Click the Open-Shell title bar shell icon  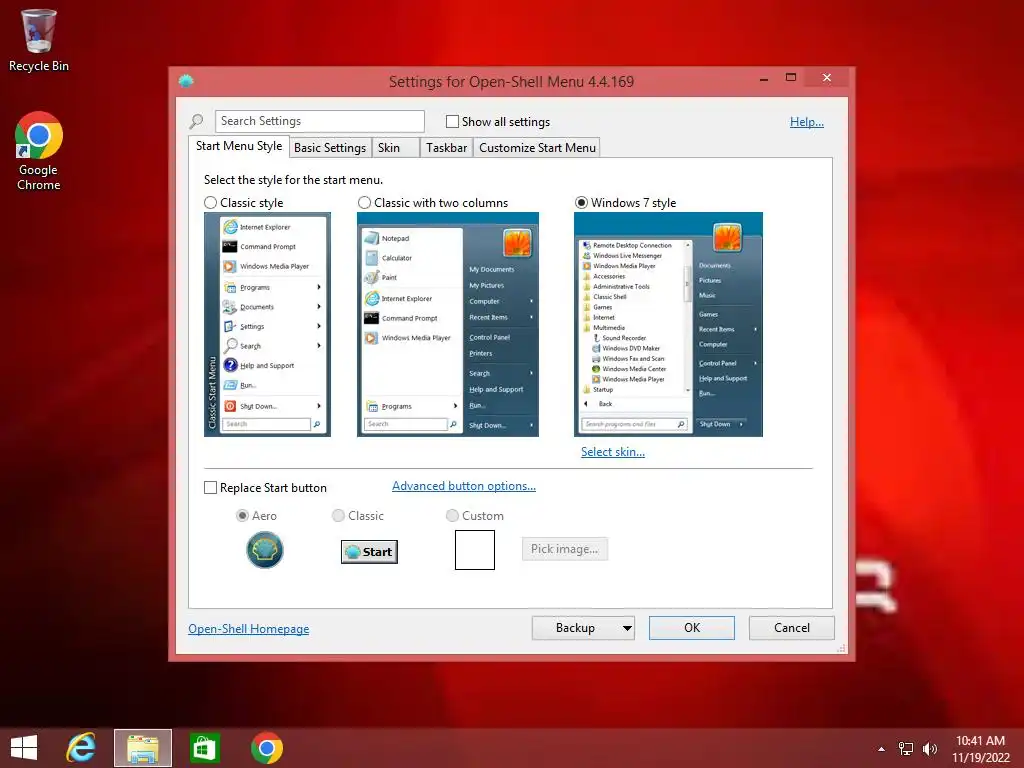coord(186,81)
